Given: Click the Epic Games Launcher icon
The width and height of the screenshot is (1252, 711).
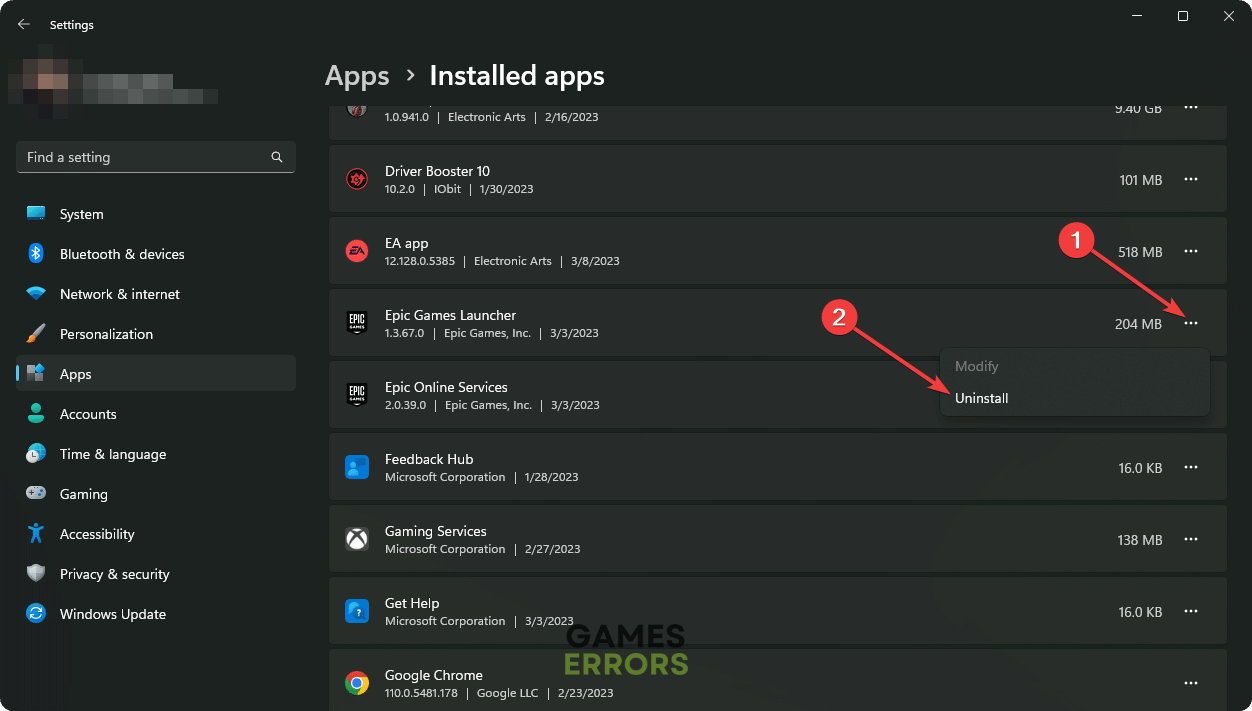Looking at the screenshot, I should pos(357,323).
